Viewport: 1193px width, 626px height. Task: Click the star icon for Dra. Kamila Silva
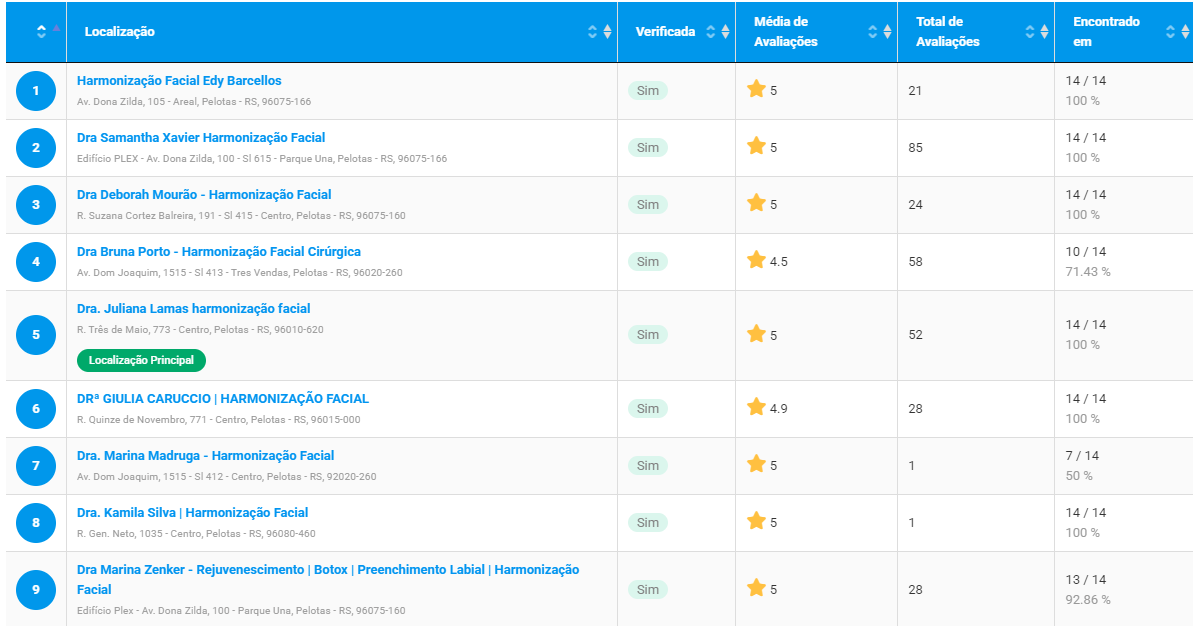pyautogui.click(x=756, y=521)
